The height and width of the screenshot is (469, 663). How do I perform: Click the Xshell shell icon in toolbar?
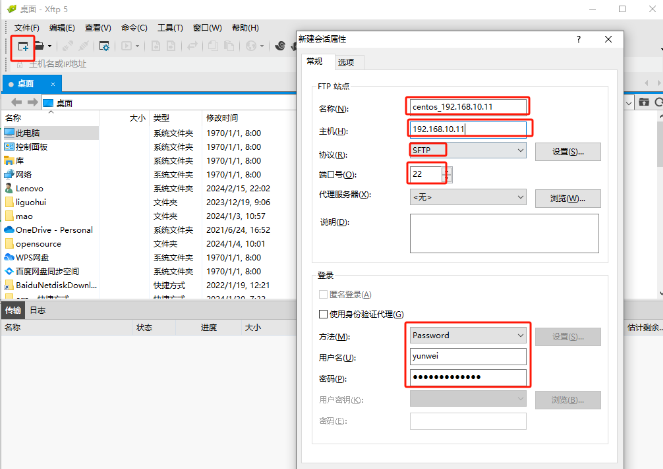point(280,46)
